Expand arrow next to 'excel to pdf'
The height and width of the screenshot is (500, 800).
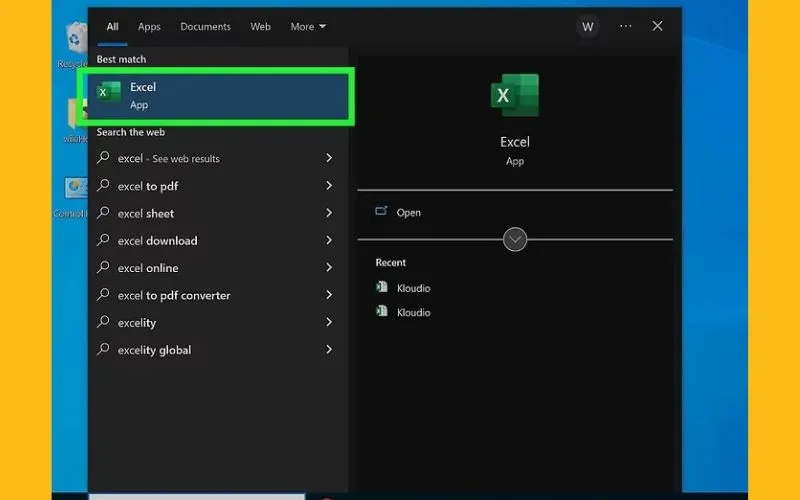point(329,186)
